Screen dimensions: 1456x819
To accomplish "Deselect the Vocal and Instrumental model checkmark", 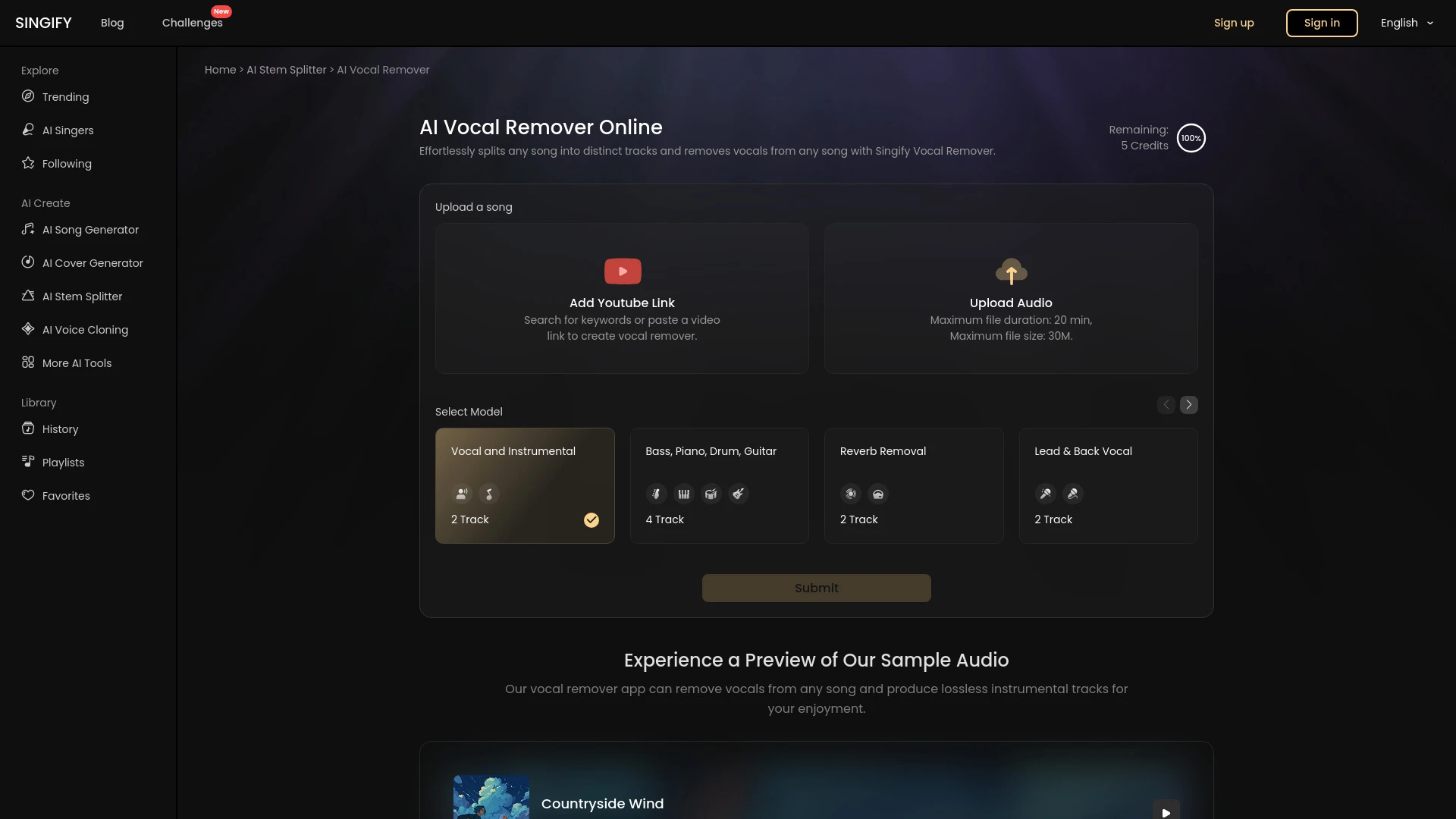I will tap(591, 520).
